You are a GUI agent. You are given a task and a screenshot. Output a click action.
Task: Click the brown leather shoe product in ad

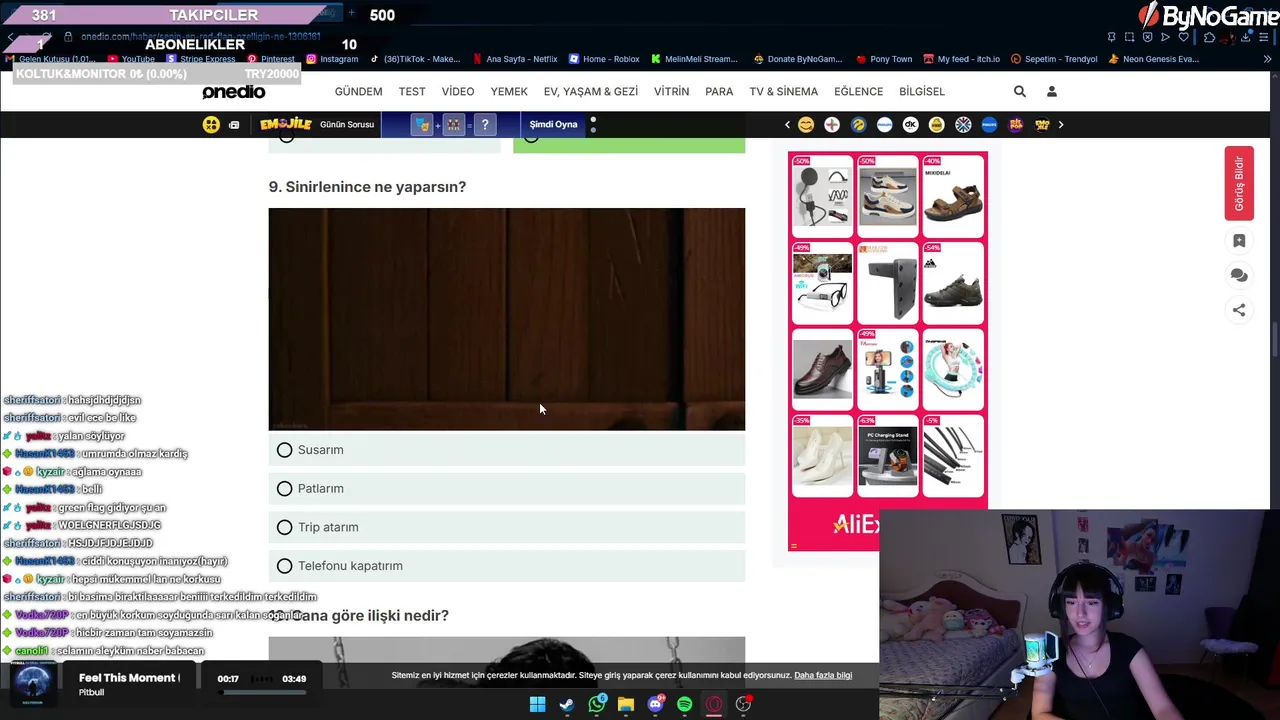822,369
